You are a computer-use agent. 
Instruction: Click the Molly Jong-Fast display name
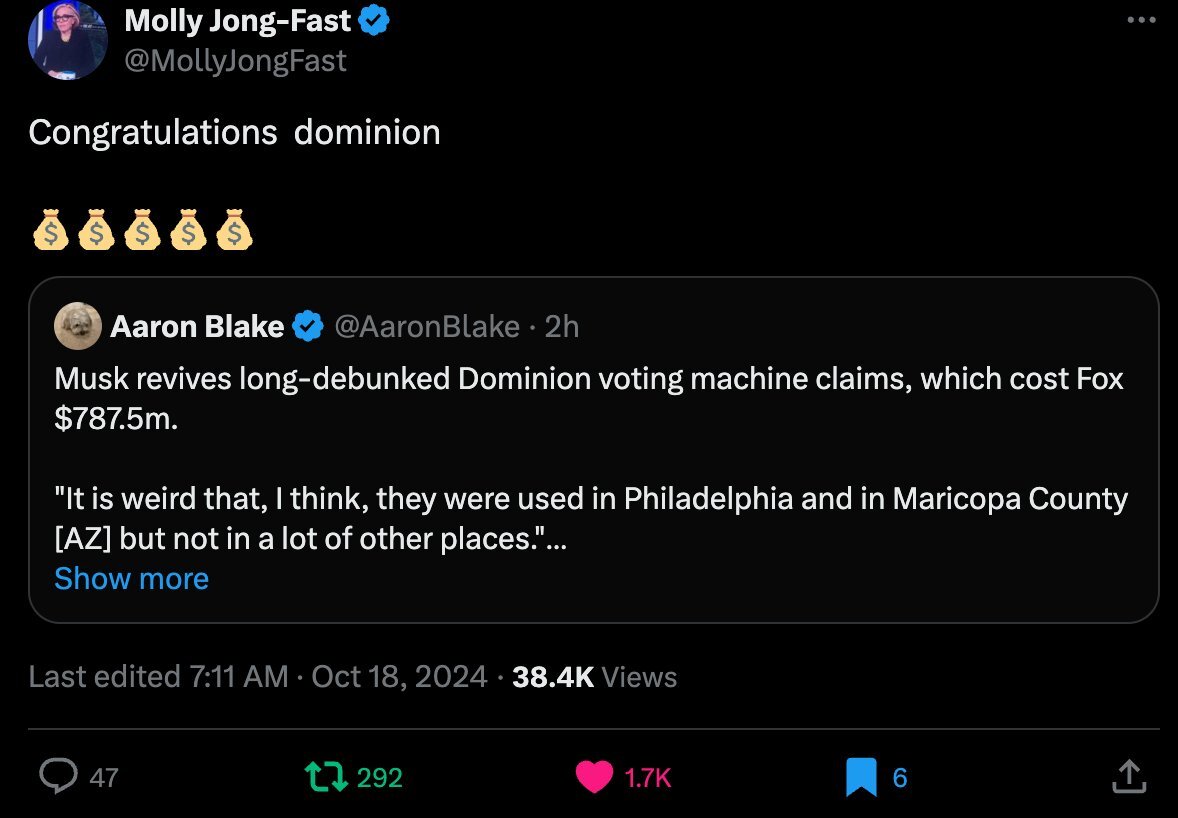pos(237,21)
